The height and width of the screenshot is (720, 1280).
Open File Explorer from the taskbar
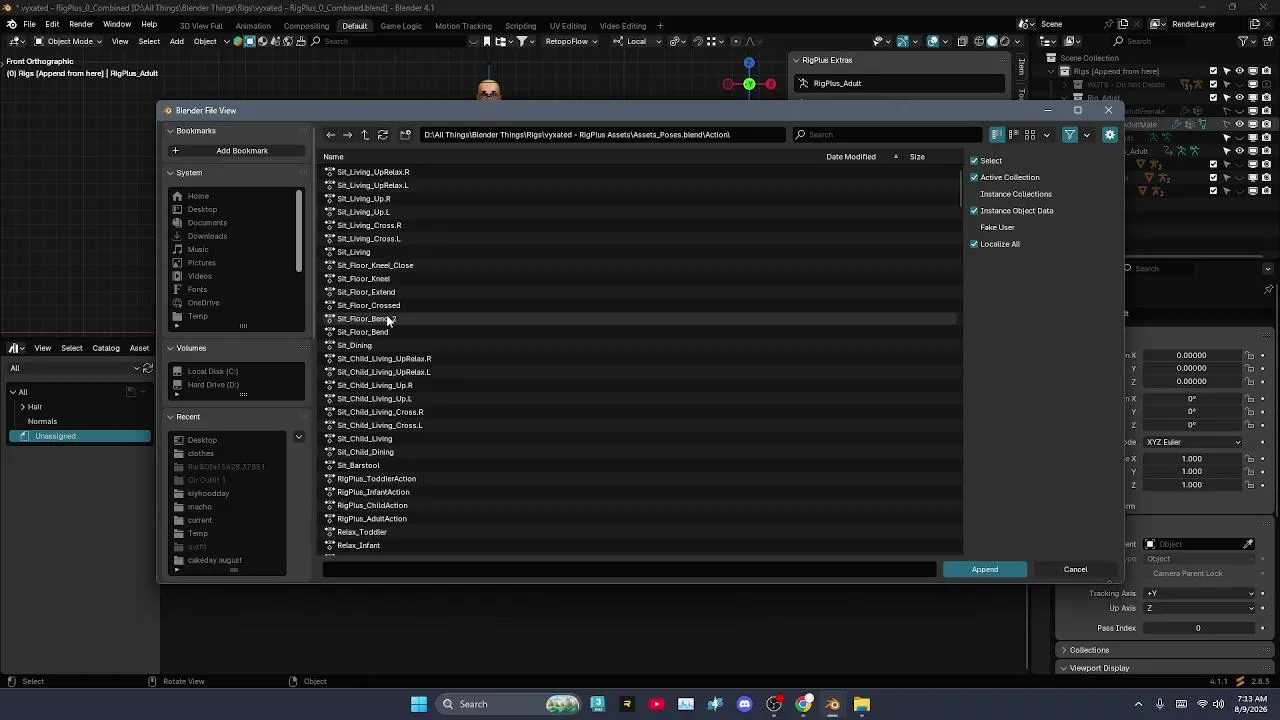pyautogui.click(x=862, y=704)
